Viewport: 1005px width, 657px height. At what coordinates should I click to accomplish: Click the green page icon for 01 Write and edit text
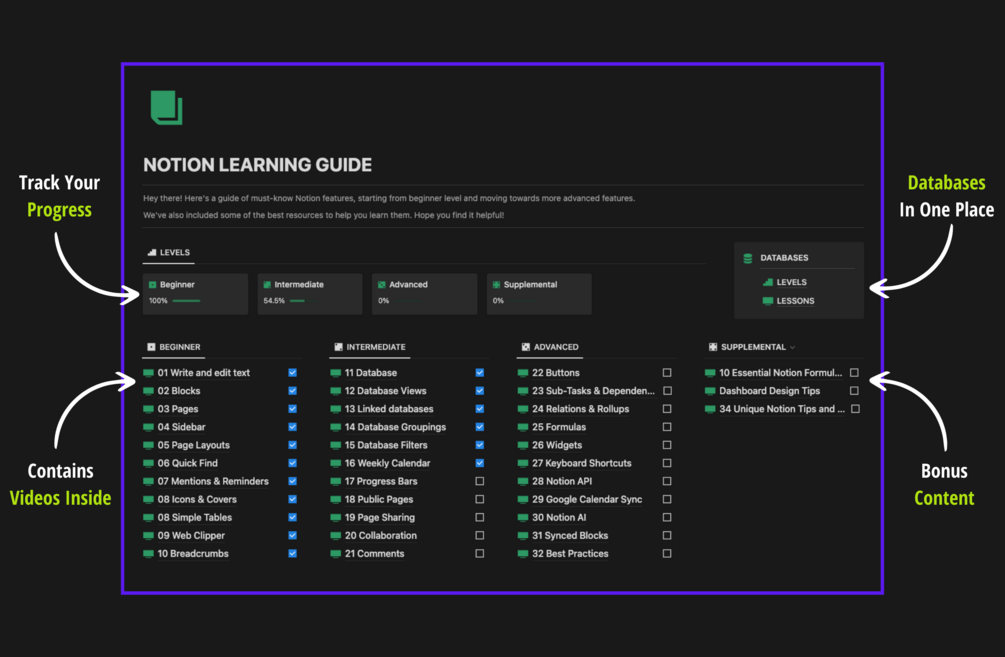[148, 372]
